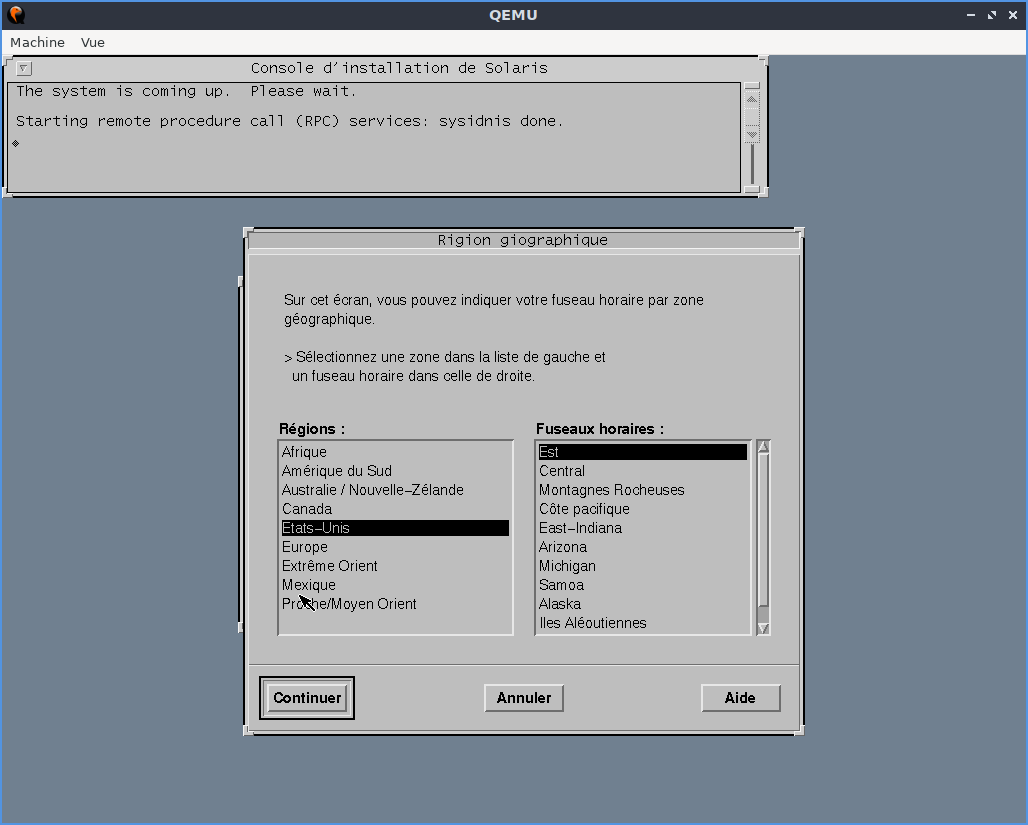The width and height of the screenshot is (1028, 825).
Task: Close the QEMU window
Action: pyautogui.click(x=1013, y=14)
